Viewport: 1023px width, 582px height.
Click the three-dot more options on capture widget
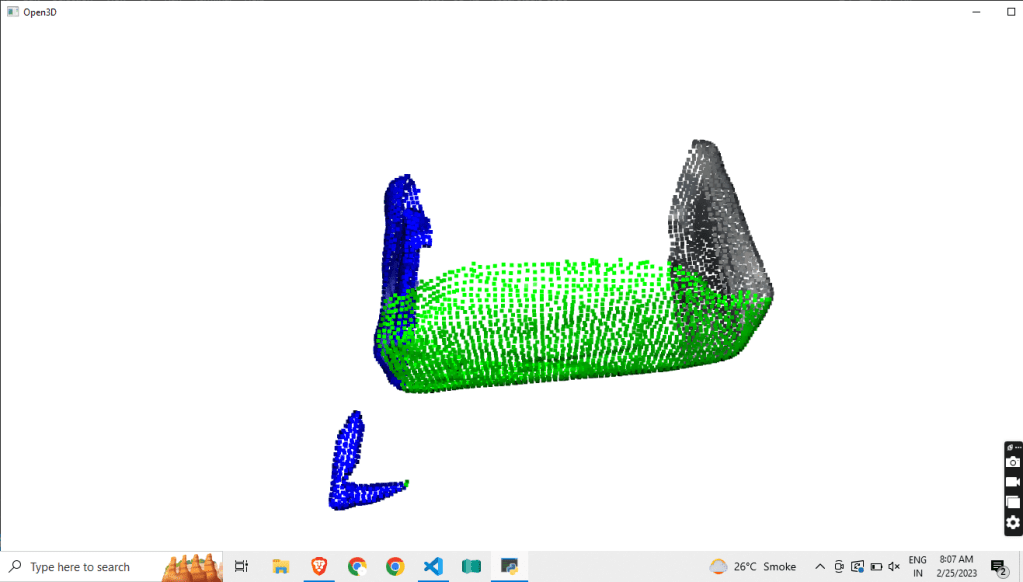(x=1016, y=447)
